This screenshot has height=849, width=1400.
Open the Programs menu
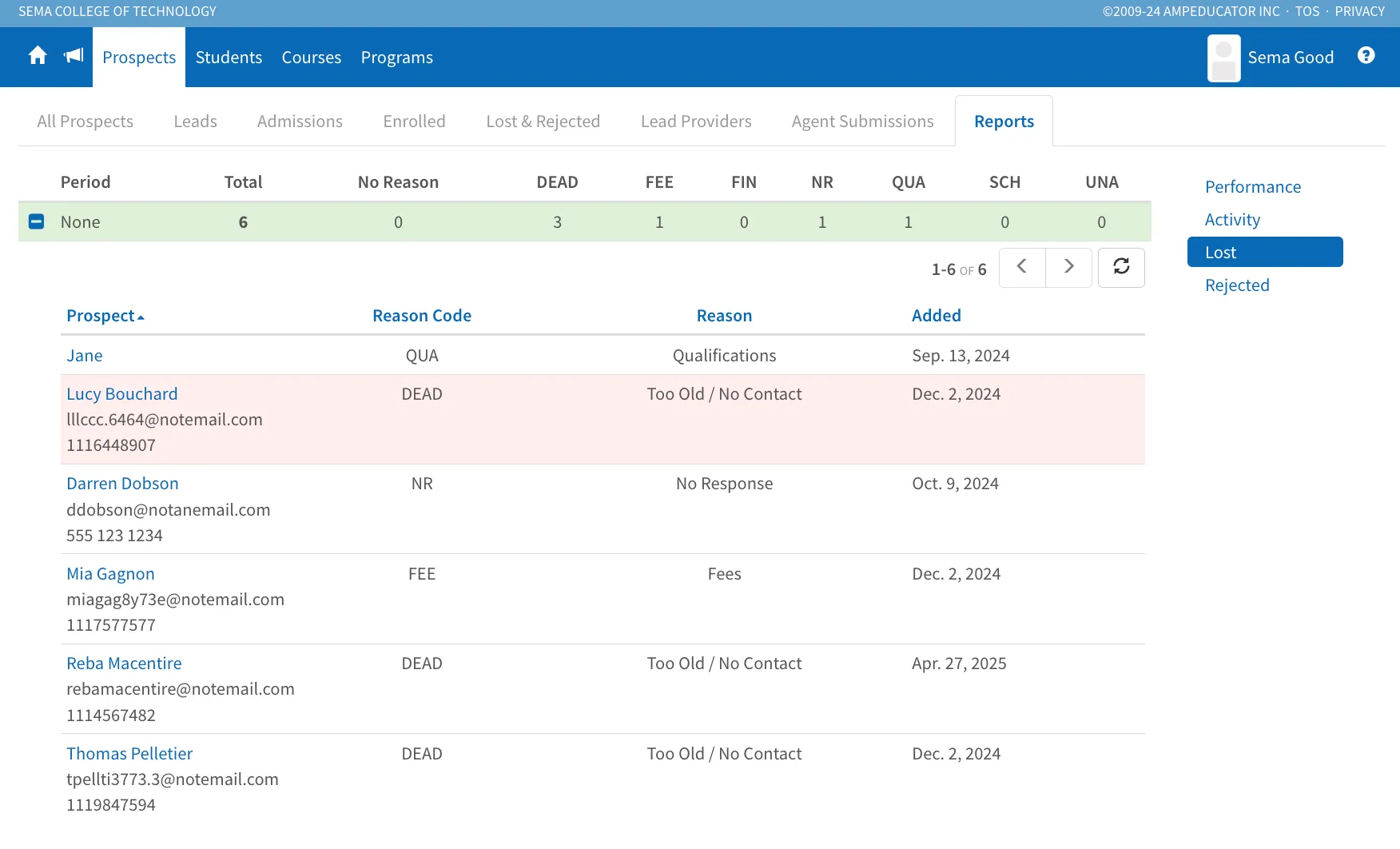397,58
